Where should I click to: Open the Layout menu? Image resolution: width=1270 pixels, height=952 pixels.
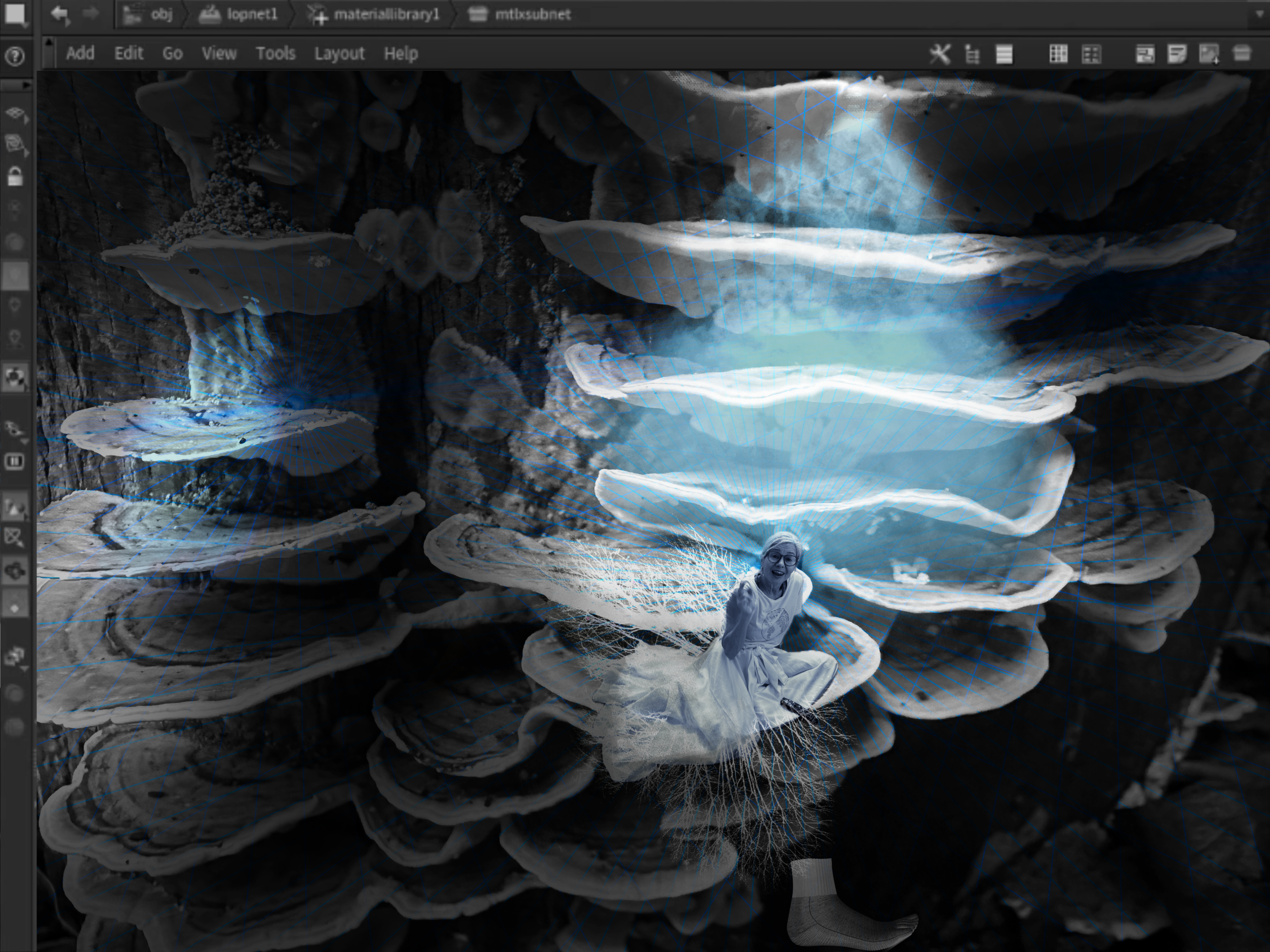tap(339, 54)
